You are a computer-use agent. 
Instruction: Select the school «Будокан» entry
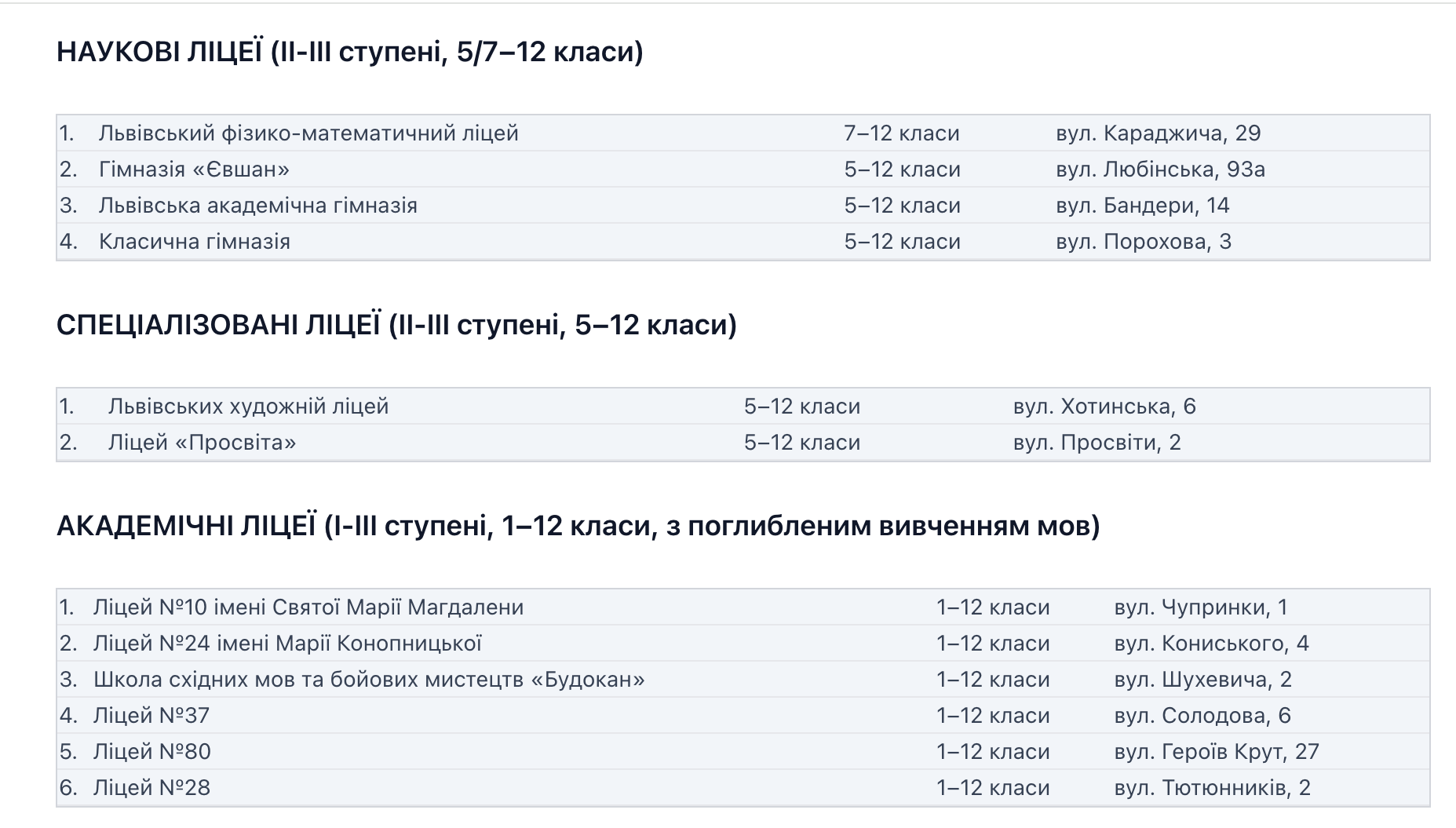click(x=369, y=680)
